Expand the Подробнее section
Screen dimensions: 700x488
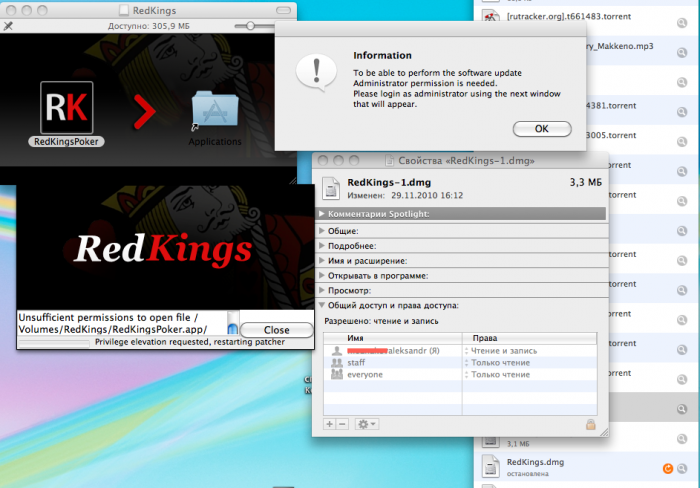coord(322,246)
